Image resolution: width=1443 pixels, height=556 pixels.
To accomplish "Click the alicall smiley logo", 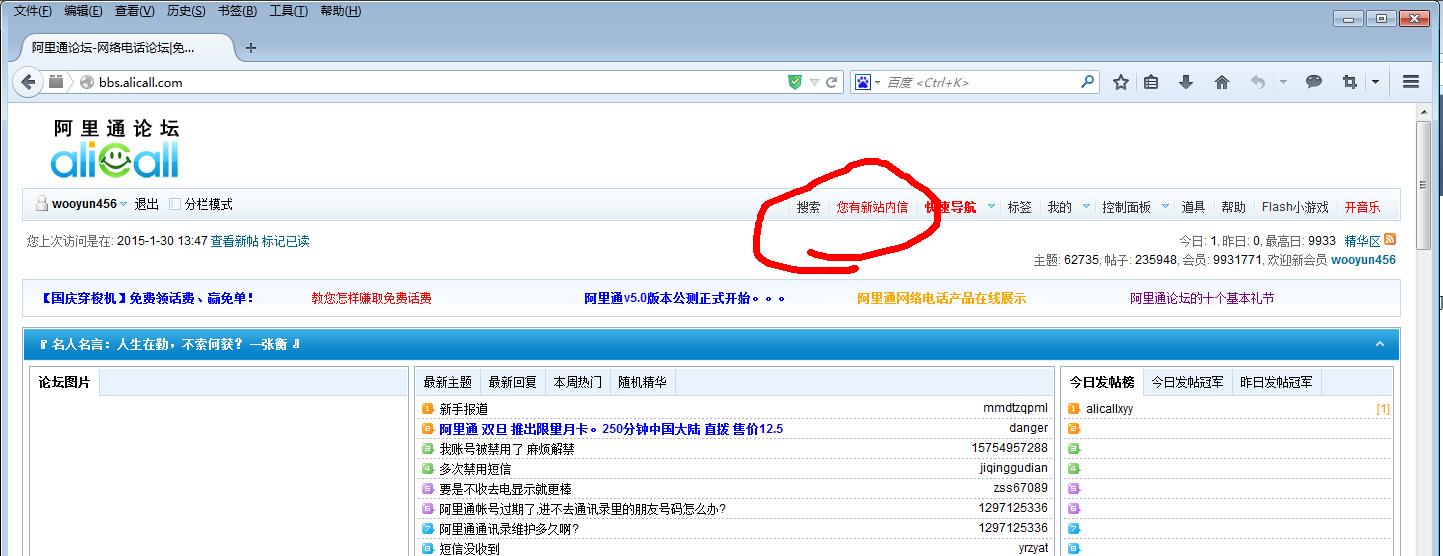I will point(114,160).
